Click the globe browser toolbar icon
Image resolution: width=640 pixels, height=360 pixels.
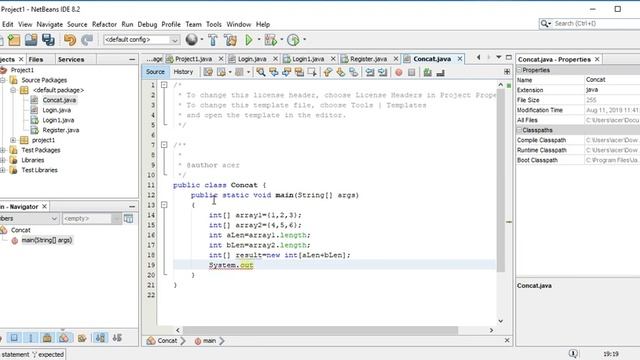pos(191,40)
